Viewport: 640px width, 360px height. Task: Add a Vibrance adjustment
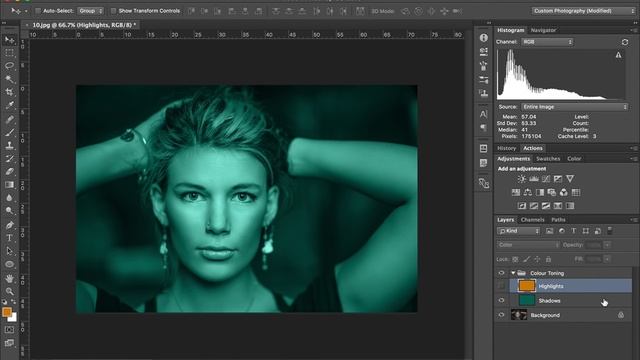[570, 179]
